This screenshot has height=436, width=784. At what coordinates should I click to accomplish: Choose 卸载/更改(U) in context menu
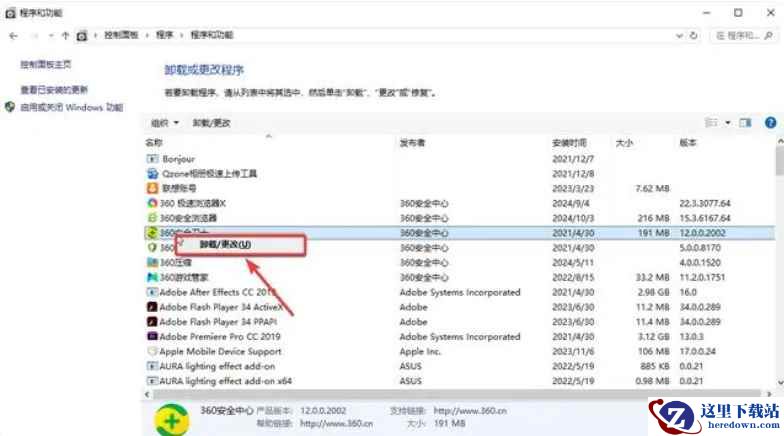(x=225, y=244)
